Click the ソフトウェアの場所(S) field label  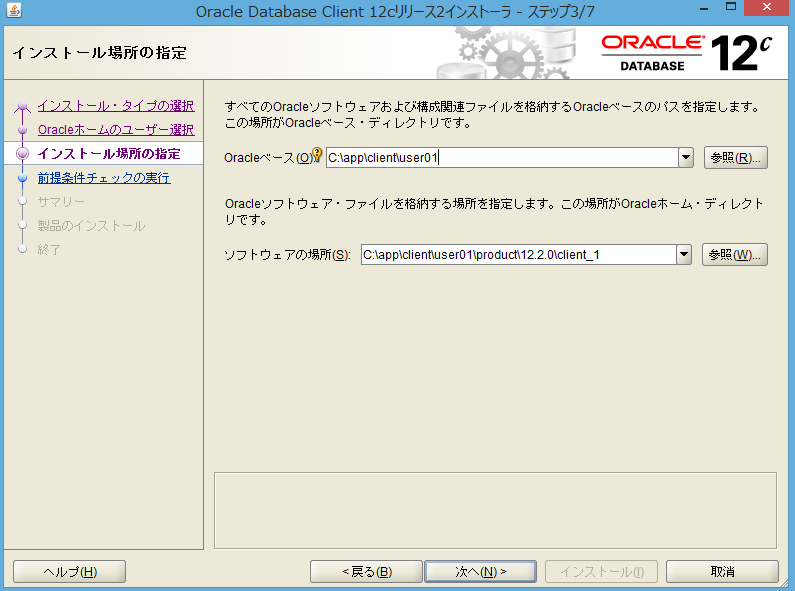tap(287, 254)
